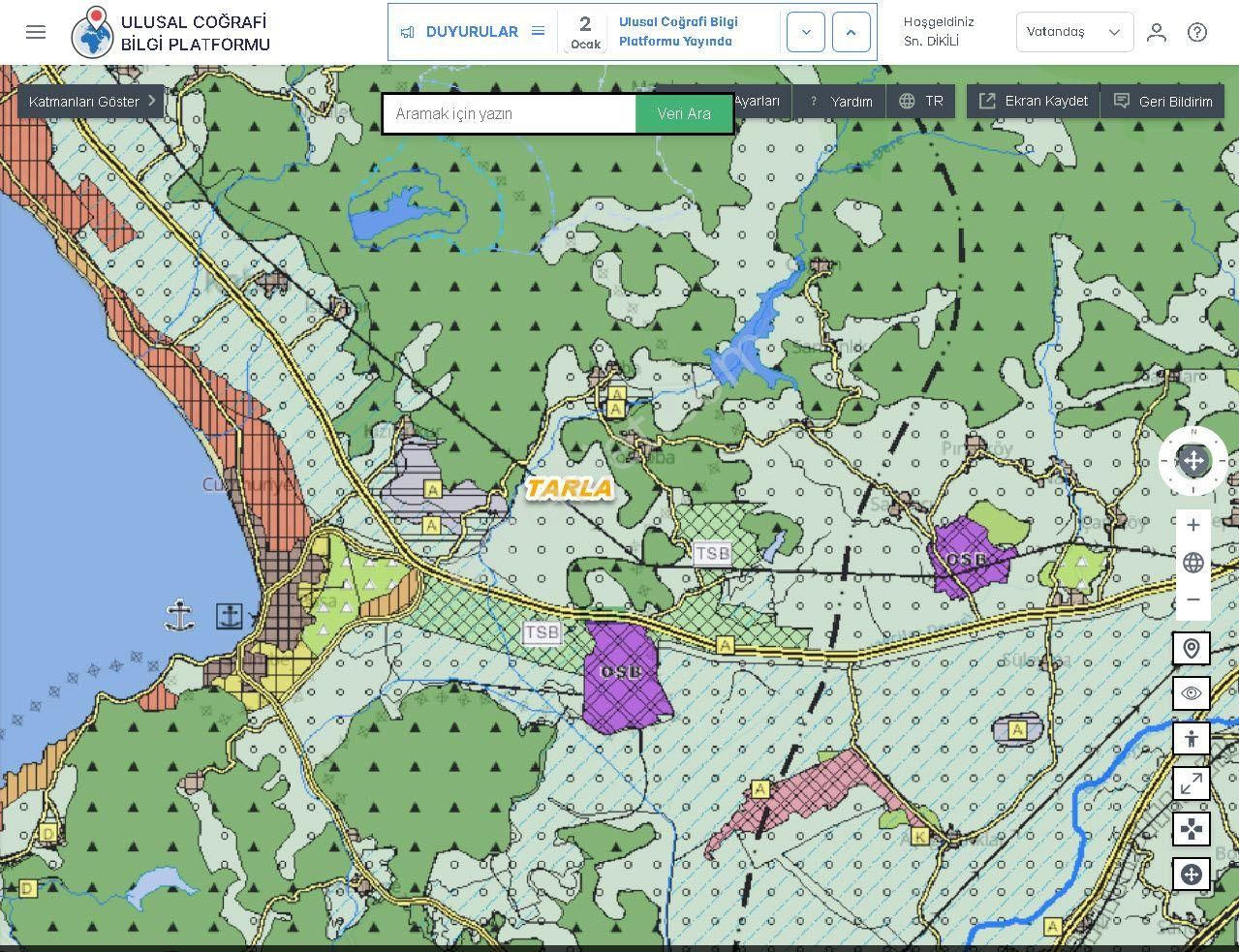
Task: Click the compass pan control
Action: click(1193, 461)
